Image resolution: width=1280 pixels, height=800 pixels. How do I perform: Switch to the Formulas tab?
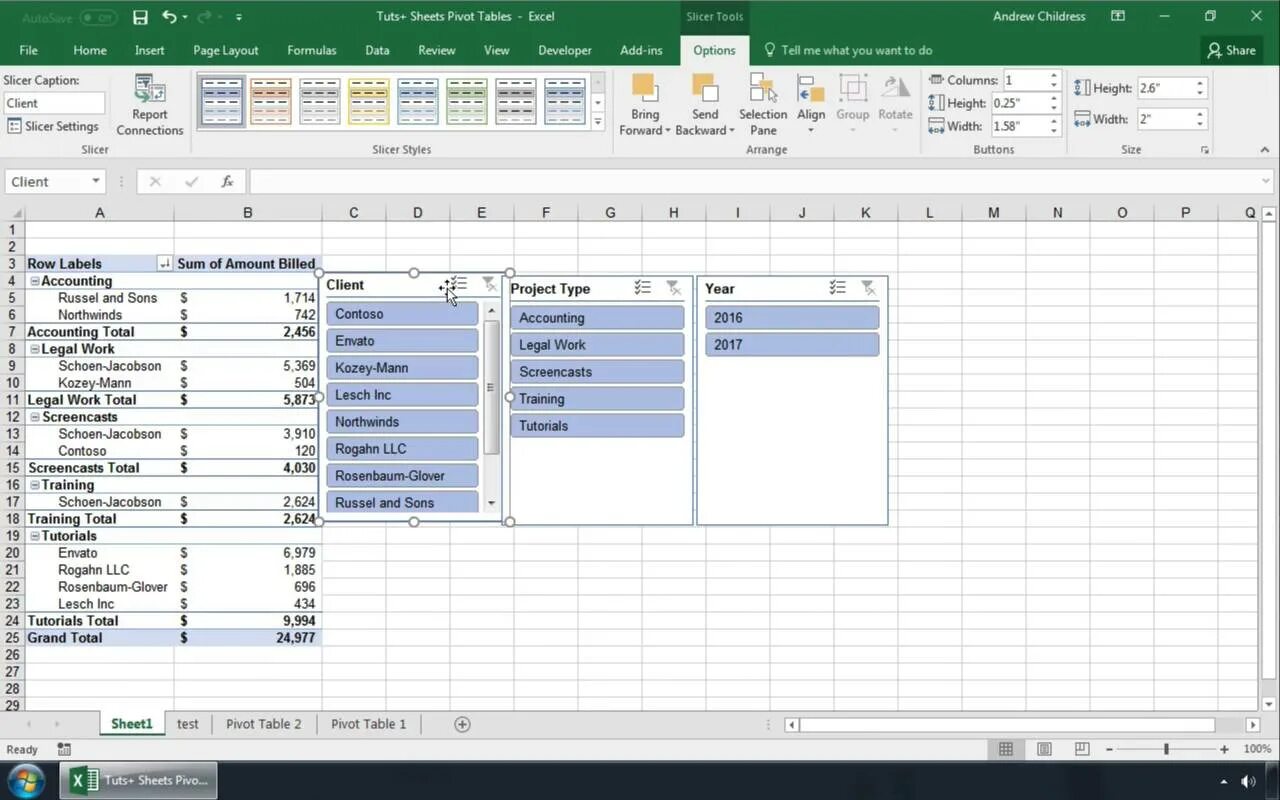312,50
